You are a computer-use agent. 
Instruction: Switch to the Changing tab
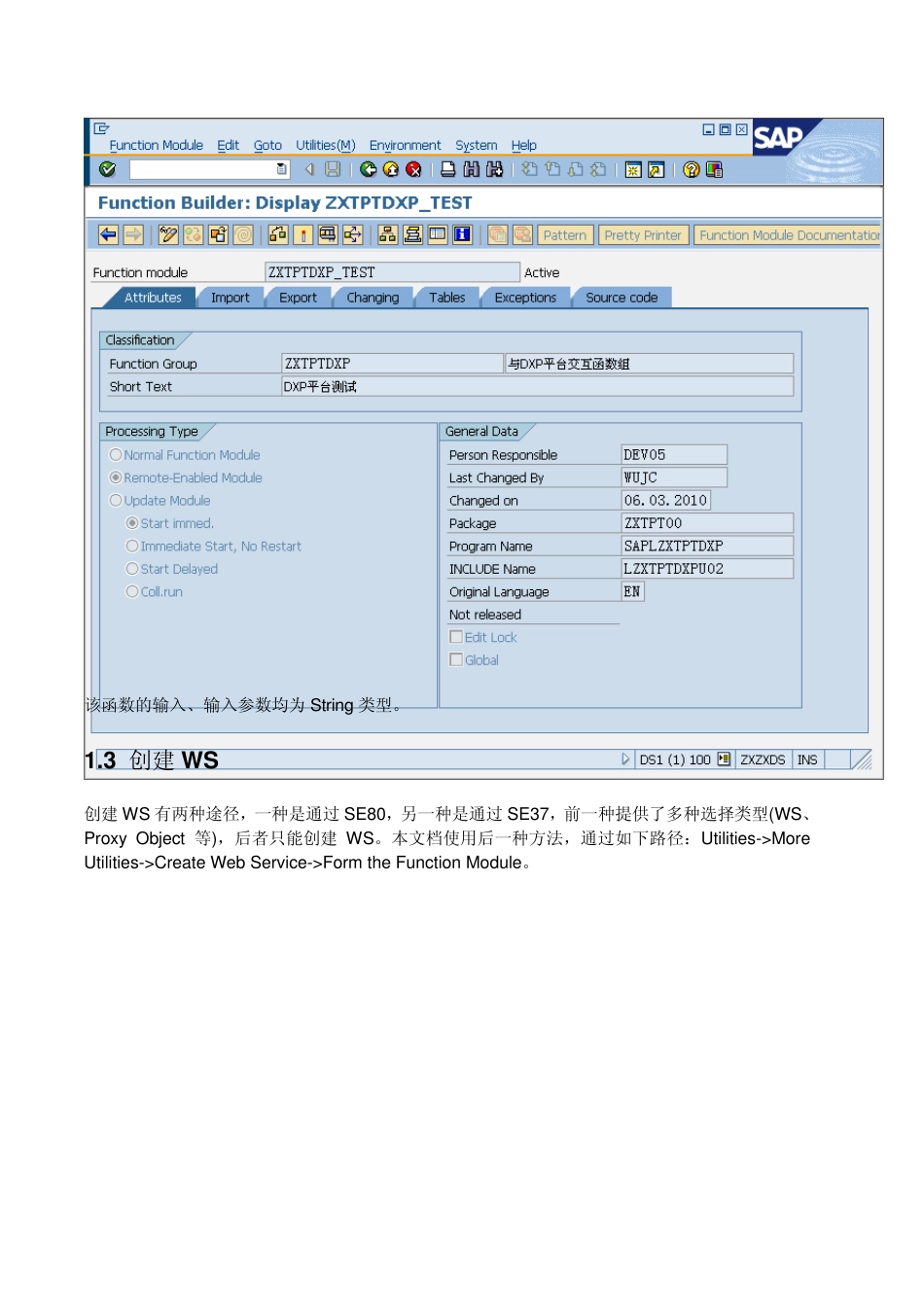(x=373, y=298)
